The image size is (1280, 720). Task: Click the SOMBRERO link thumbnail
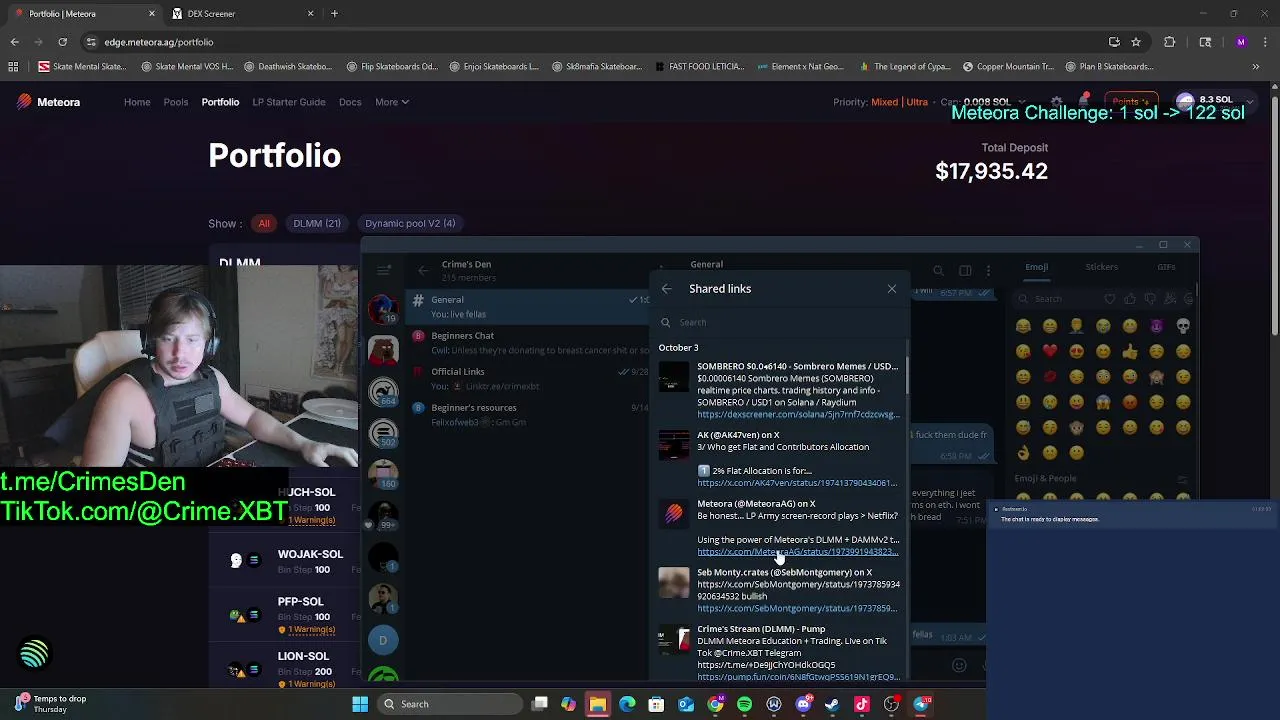(674, 377)
